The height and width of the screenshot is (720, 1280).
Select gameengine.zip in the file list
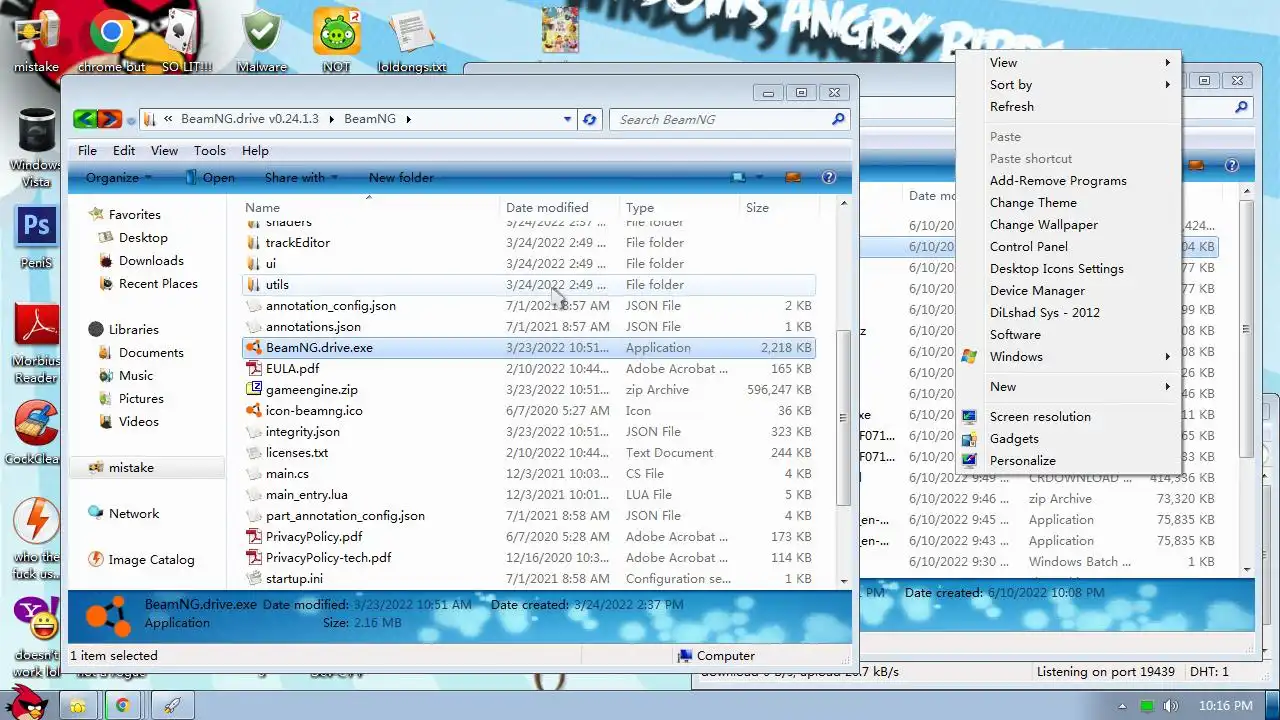(529, 390)
